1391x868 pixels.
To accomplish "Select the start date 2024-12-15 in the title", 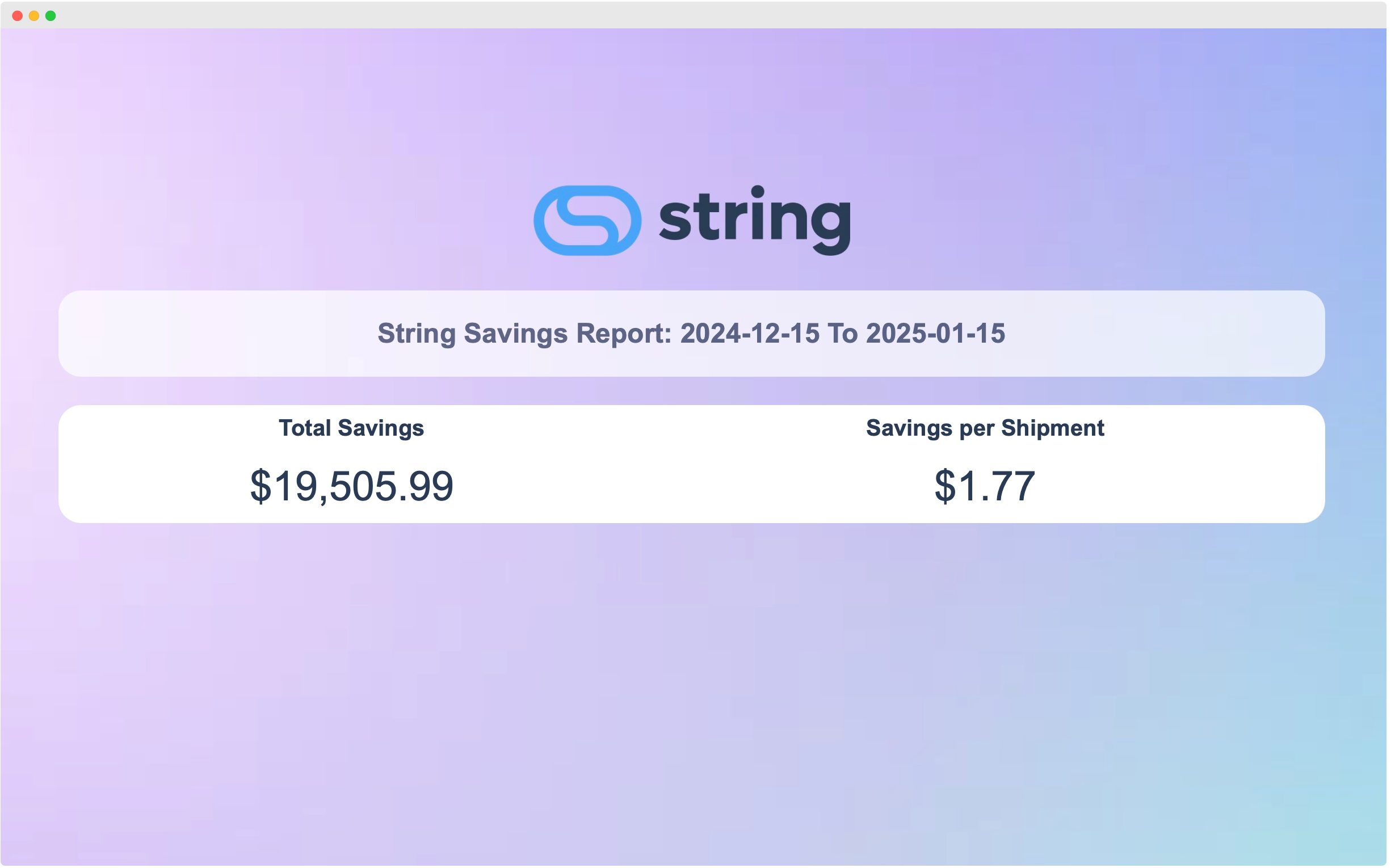I will coord(750,334).
